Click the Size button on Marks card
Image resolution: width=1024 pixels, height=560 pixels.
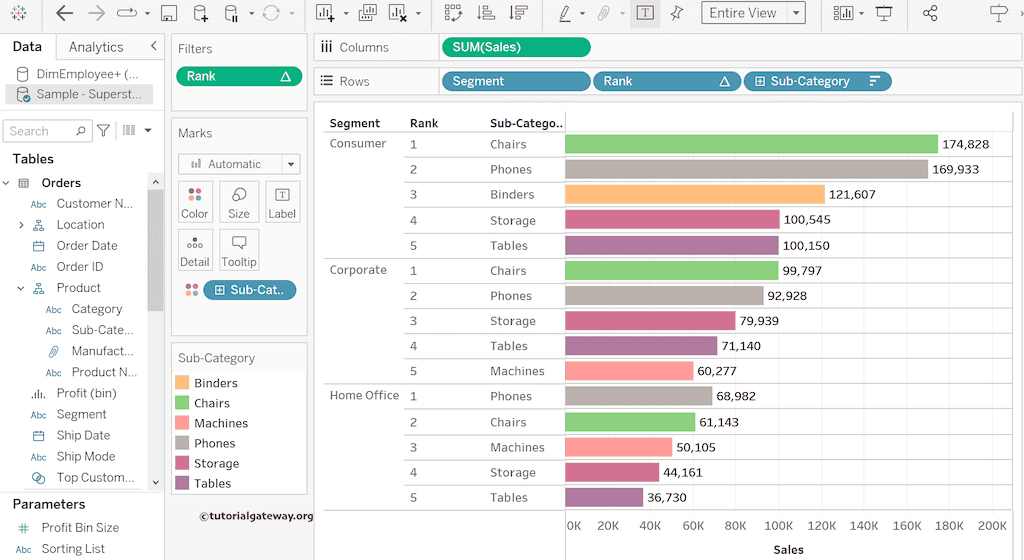239,201
